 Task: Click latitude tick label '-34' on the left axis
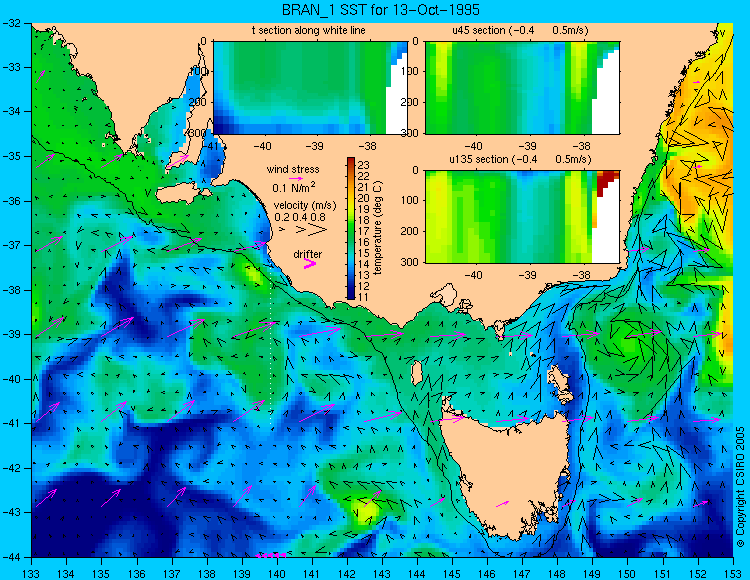click(x=11, y=112)
